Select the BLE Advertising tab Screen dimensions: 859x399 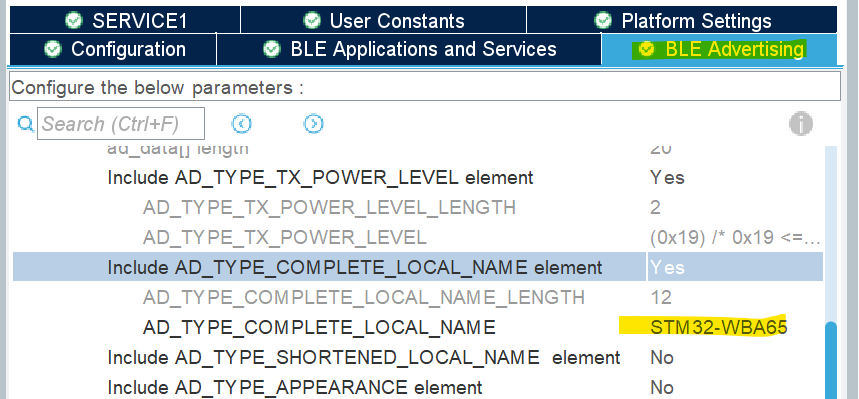click(719, 49)
